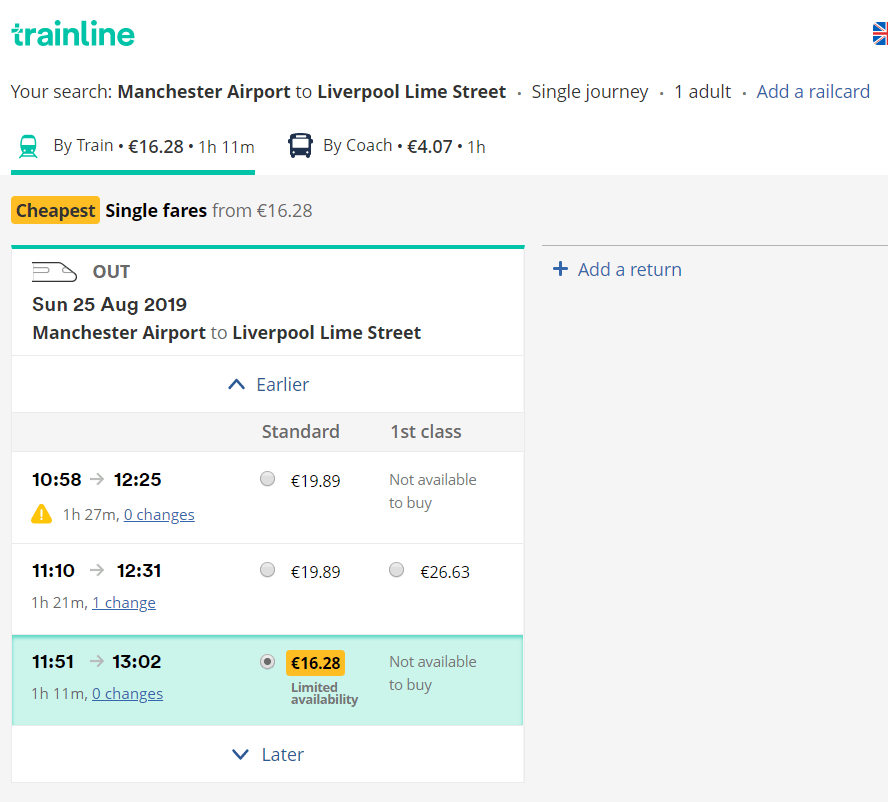Click the UK flag language icon
The height and width of the screenshot is (802, 888).
[x=880, y=33]
